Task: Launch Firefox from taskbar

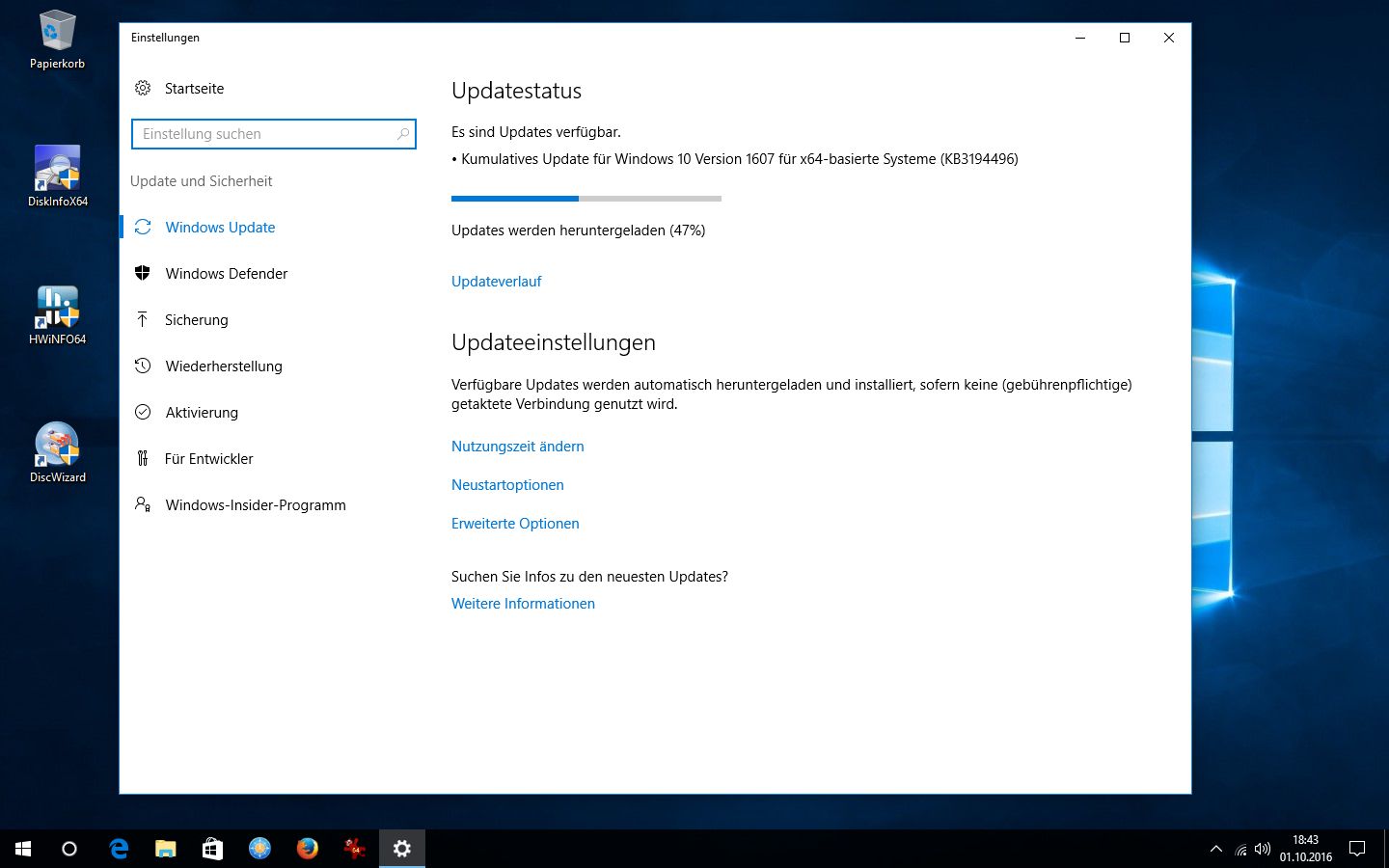Action: pos(308,849)
